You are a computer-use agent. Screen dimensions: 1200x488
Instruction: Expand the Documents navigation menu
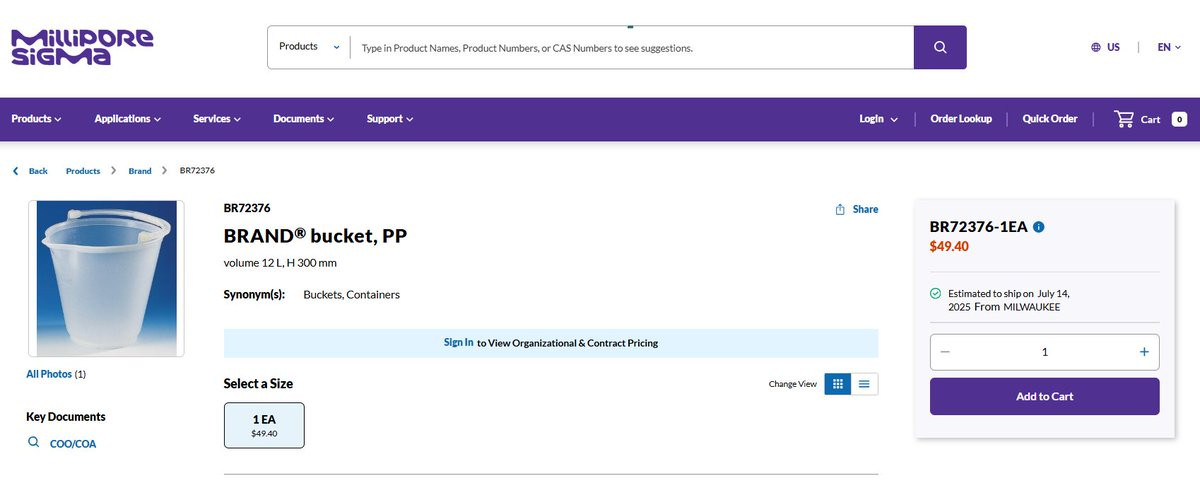304,119
